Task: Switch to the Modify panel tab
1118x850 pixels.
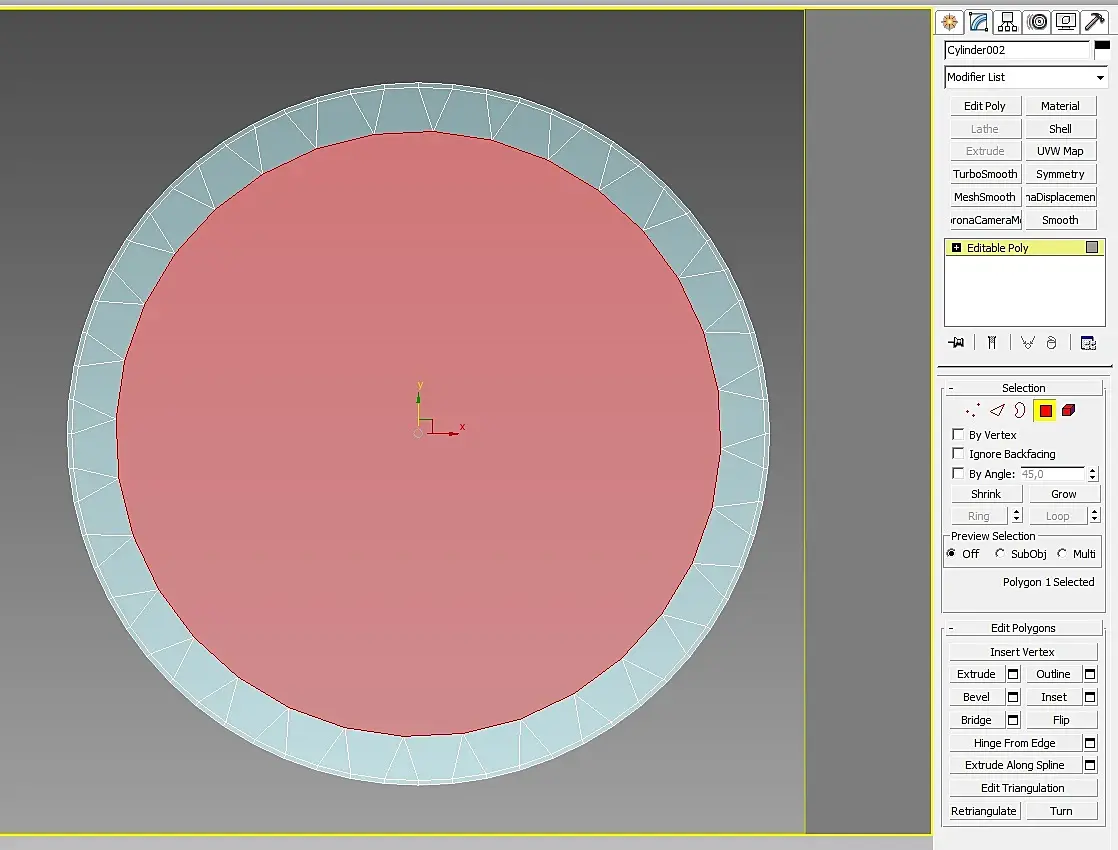Action: point(978,22)
